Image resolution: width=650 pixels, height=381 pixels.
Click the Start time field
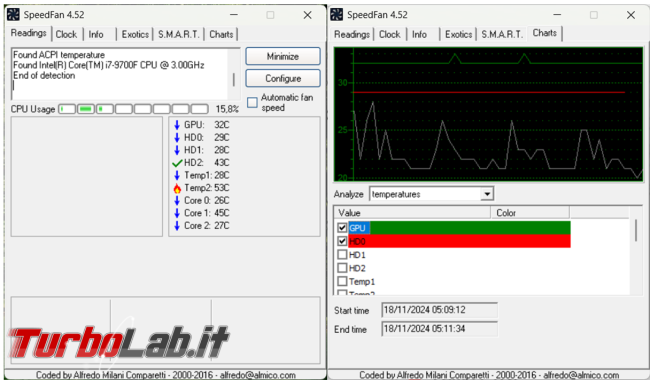(439, 310)
